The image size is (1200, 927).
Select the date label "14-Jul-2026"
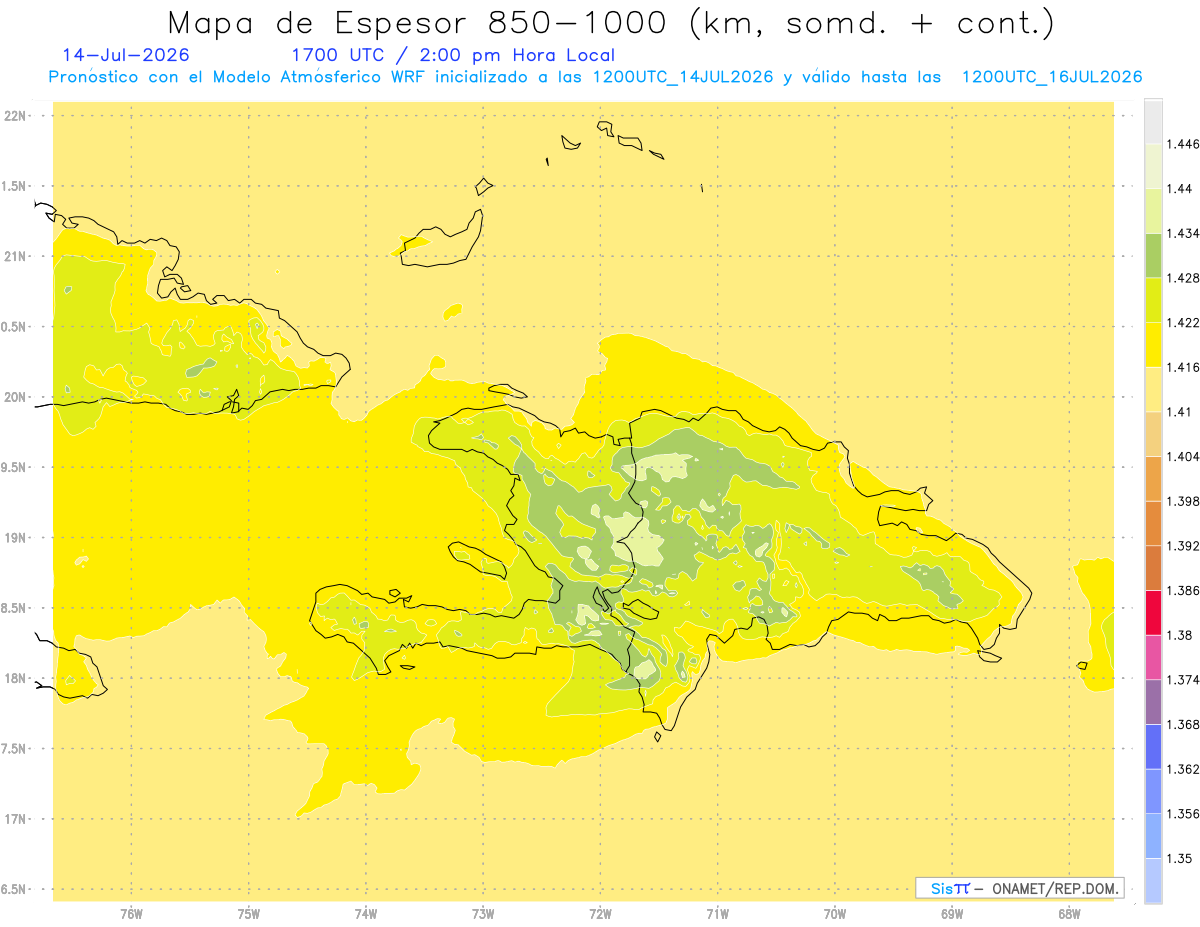click(x=126, y=55)
